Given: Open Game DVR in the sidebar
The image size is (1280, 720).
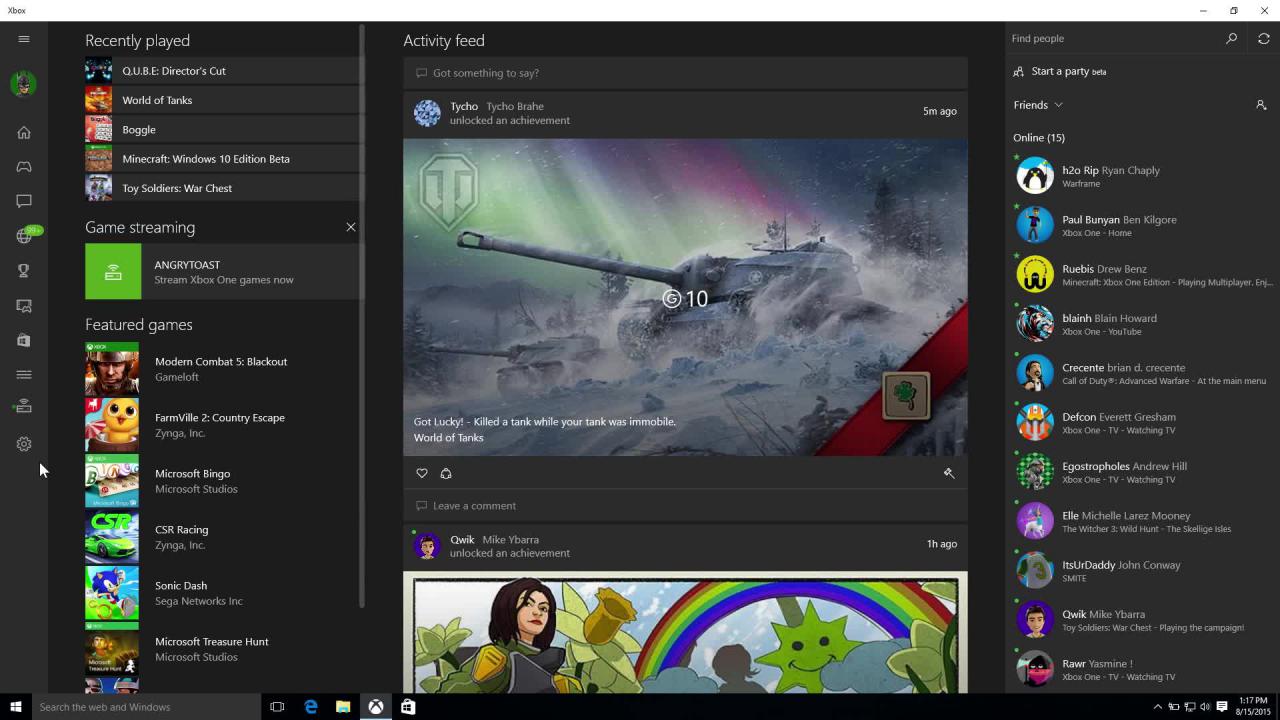Looking at the screenshot, I should click(24, 306).
